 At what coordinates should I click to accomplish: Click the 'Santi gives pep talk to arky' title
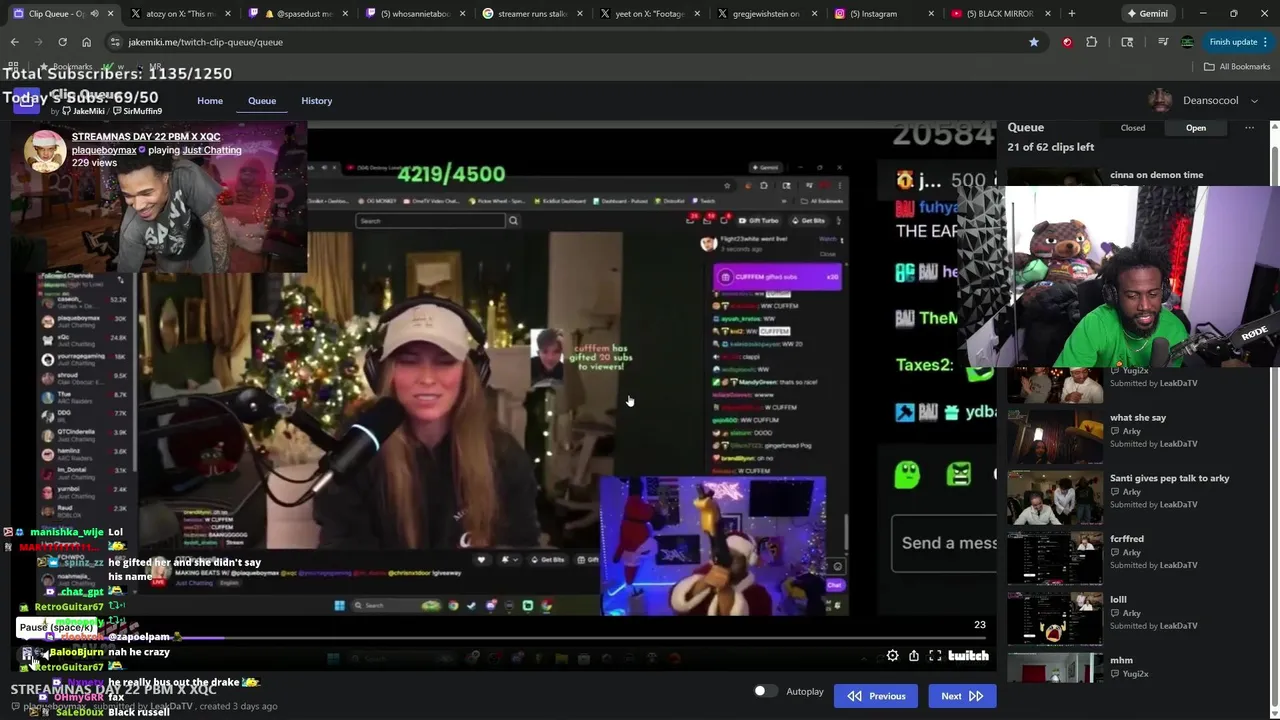1169,478
